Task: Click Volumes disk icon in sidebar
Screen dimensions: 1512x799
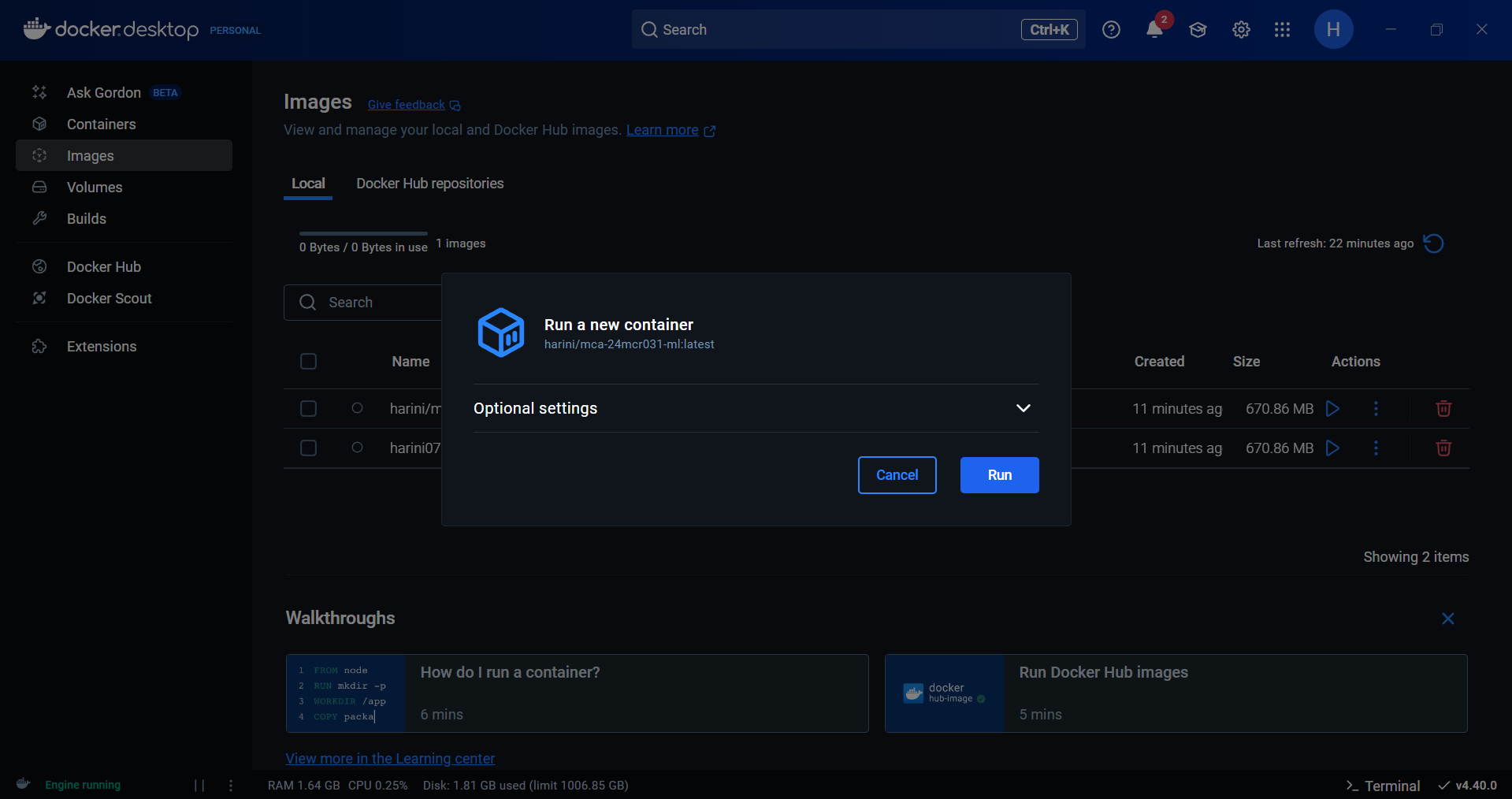Action: [x=39, y=187]
